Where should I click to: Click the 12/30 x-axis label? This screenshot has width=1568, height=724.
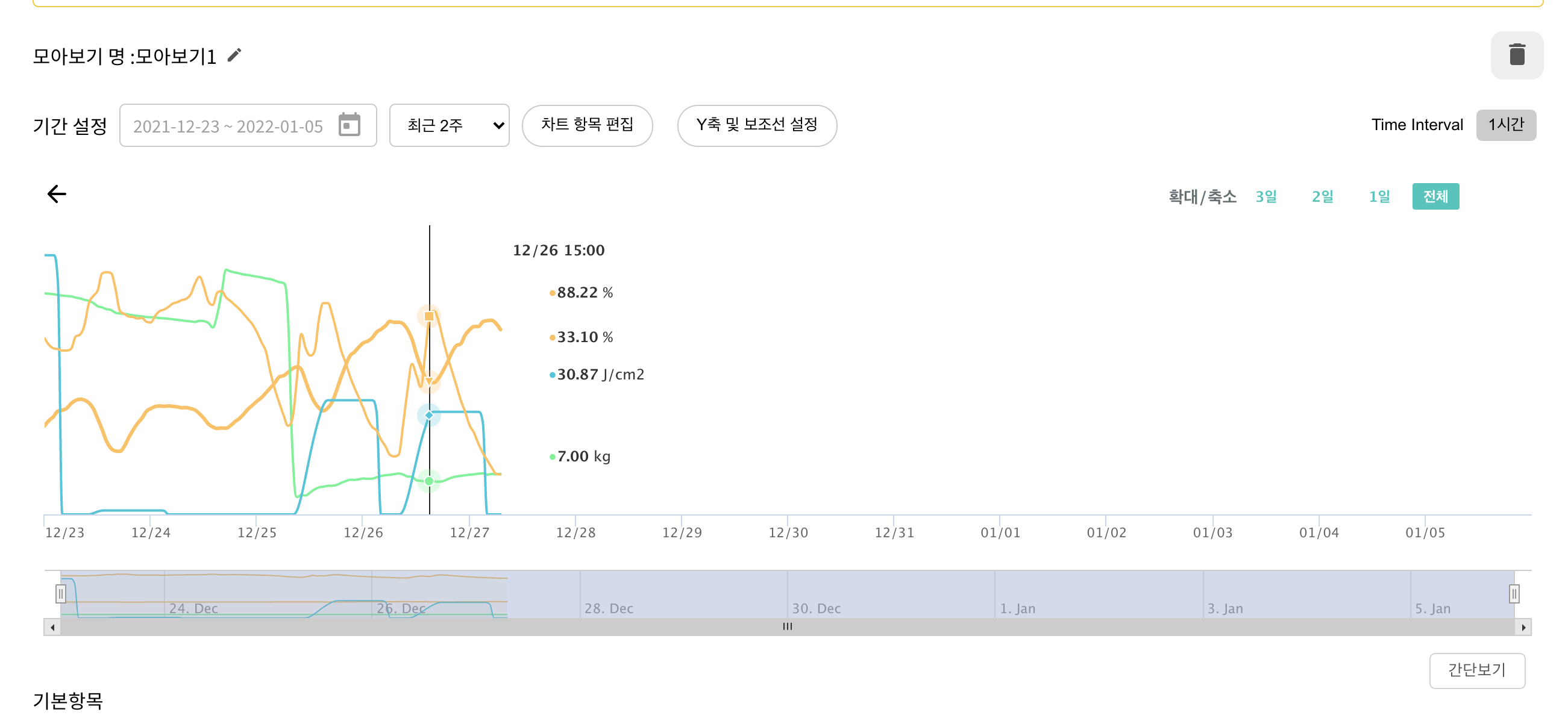[x=788, y=533]
